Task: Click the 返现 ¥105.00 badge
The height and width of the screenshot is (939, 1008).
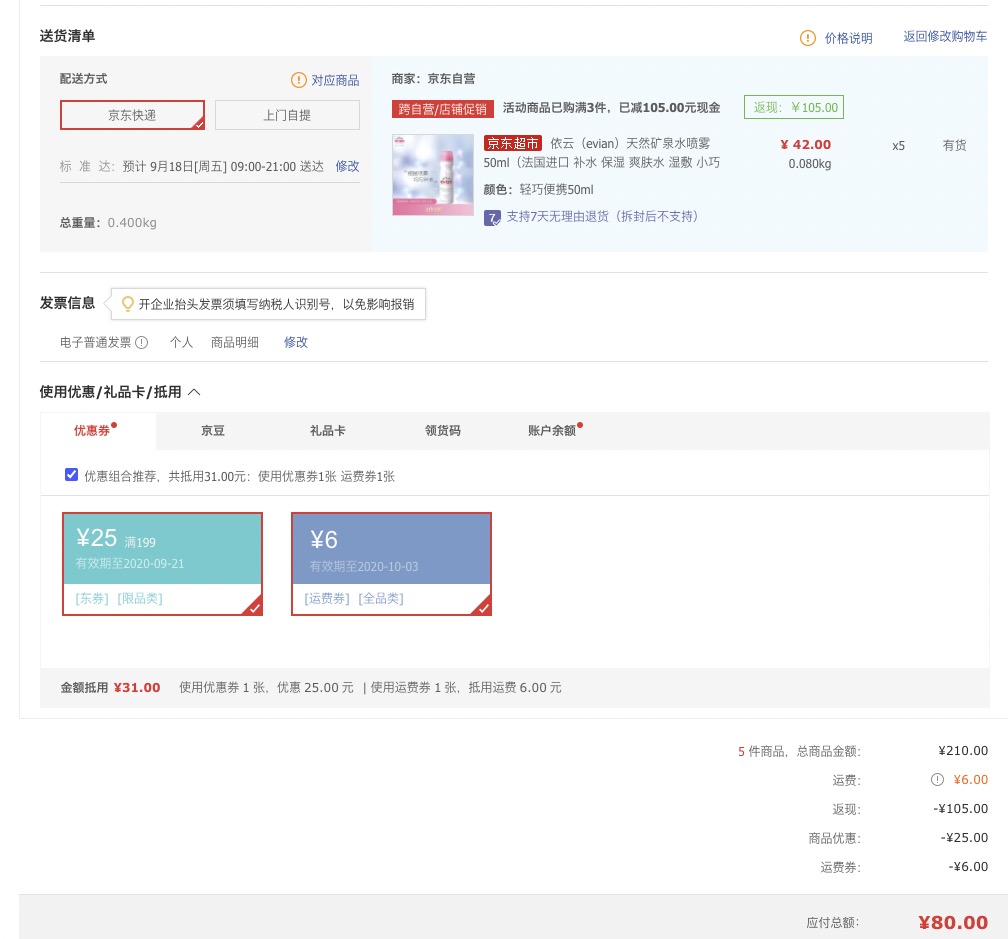Action: [794, 107]
